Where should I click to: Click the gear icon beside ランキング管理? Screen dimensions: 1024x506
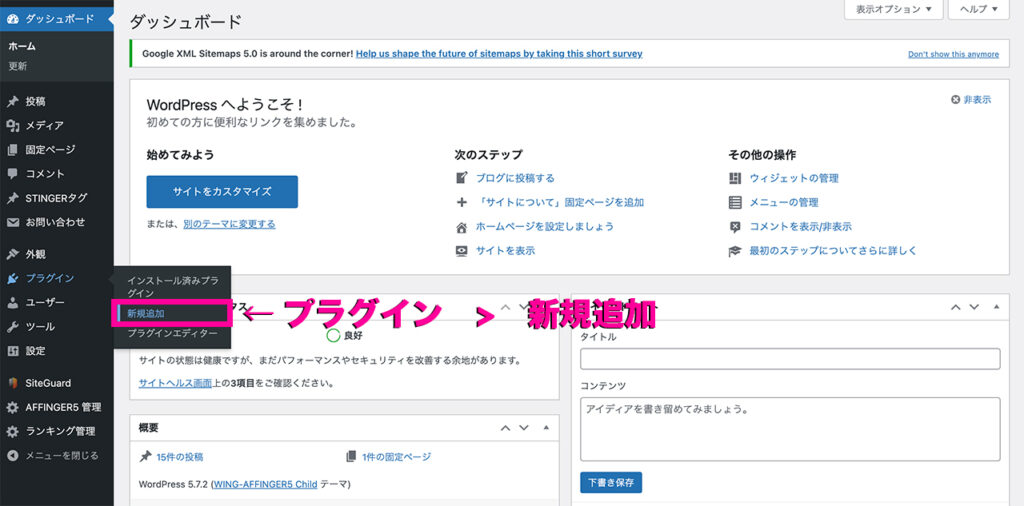tap(12, 432)
